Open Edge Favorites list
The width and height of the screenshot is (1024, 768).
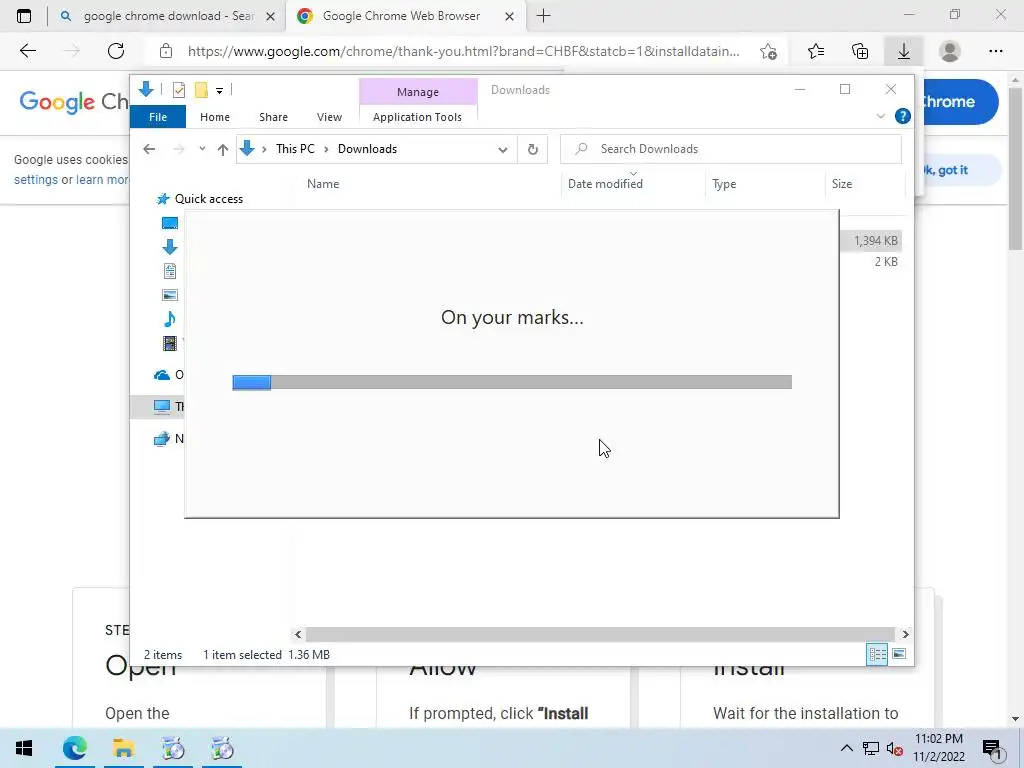(x=816, y=51)
